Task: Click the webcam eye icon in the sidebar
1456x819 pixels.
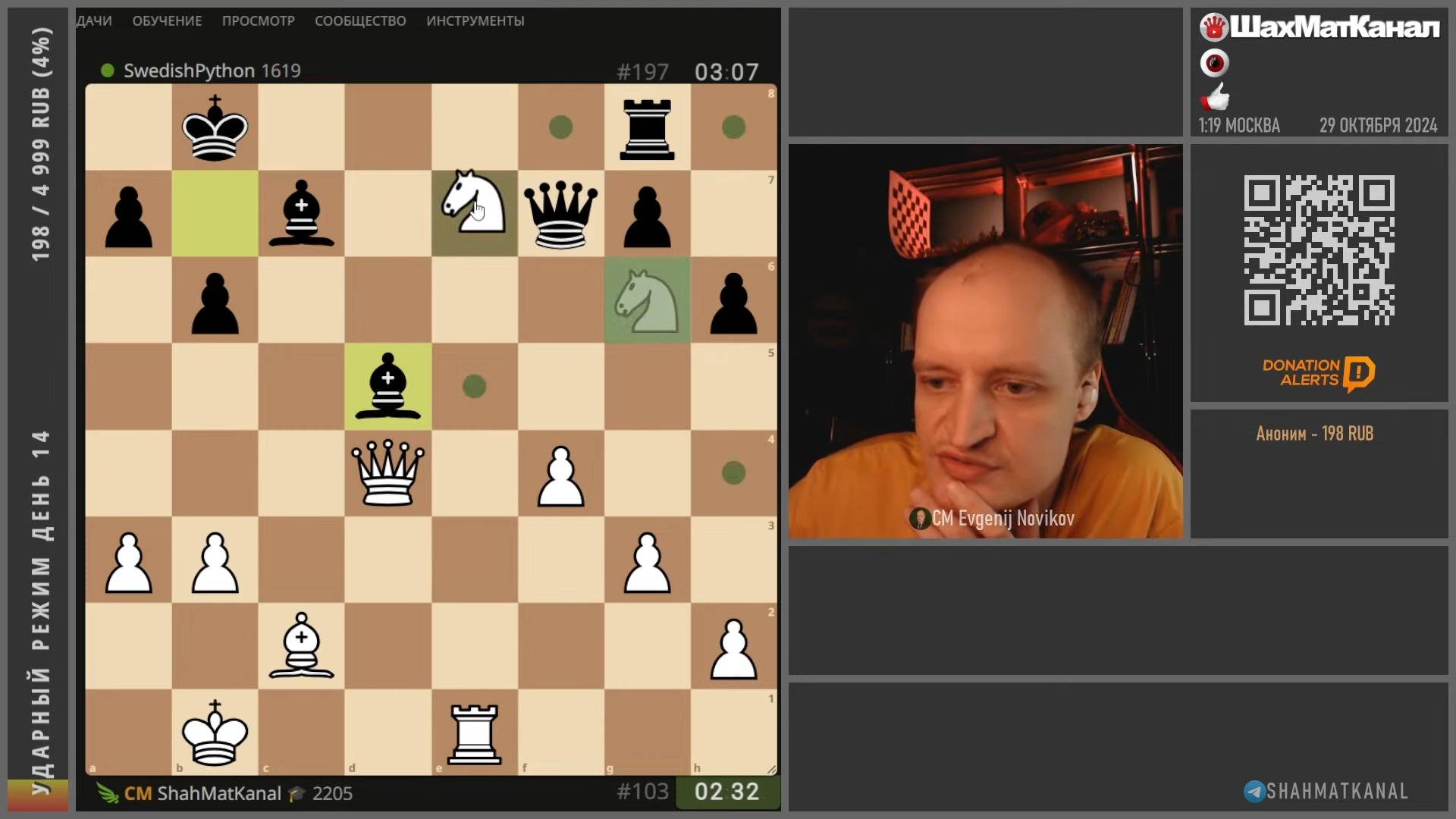Action: pos(1216,63)
